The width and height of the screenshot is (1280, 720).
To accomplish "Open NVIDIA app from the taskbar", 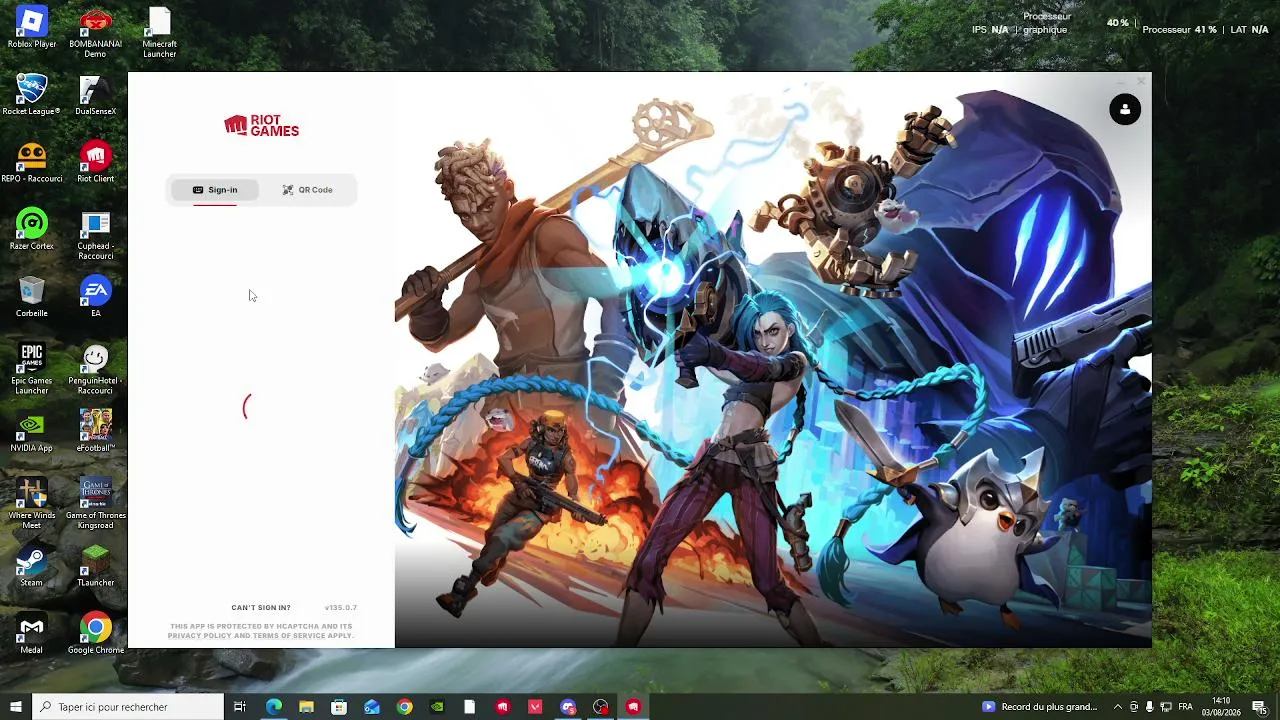I will click(x=437, y=707).
